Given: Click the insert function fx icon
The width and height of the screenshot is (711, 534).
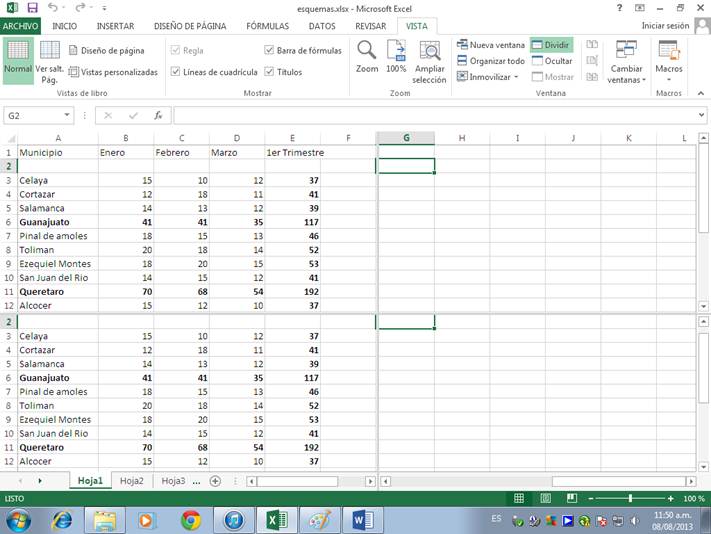Looking at the screenshot, I should pos(158,115).
